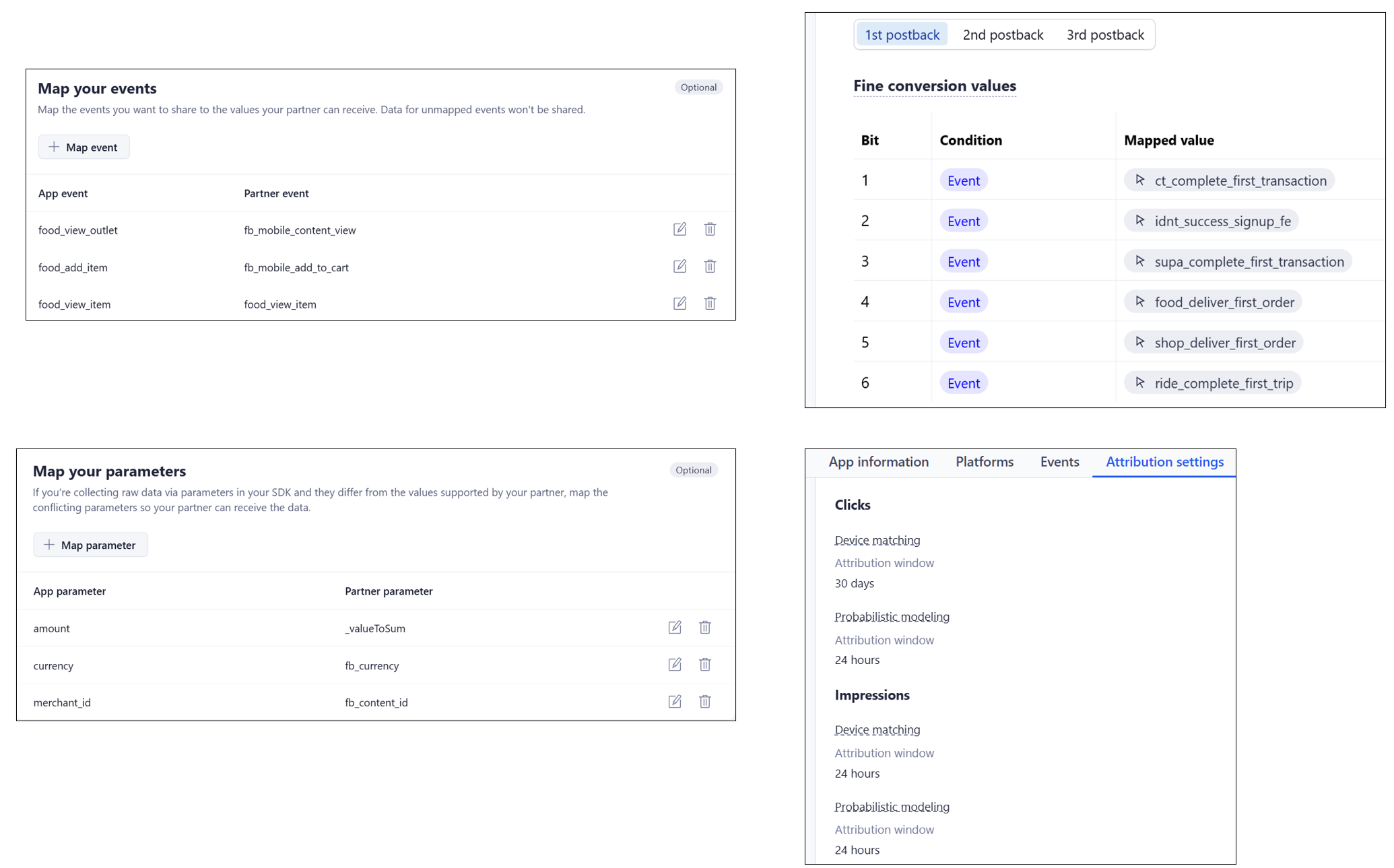Click the App parameter column header

click(69, 591)
